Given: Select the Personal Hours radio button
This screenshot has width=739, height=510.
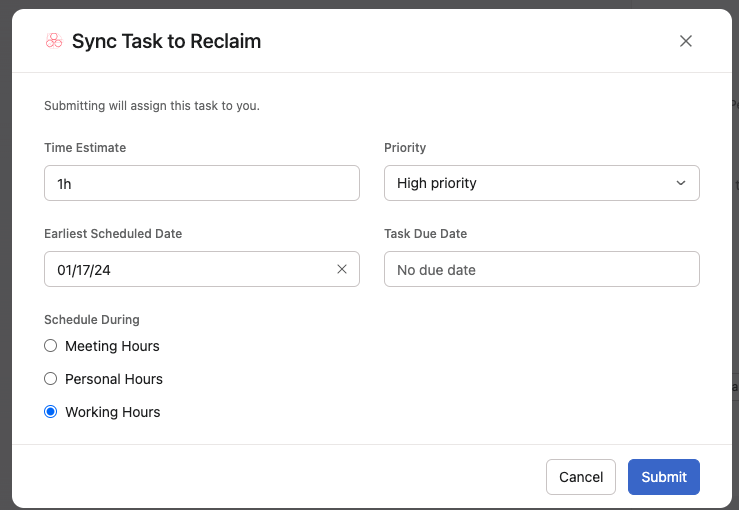Looking at the screenshot, I should (50, 379).
